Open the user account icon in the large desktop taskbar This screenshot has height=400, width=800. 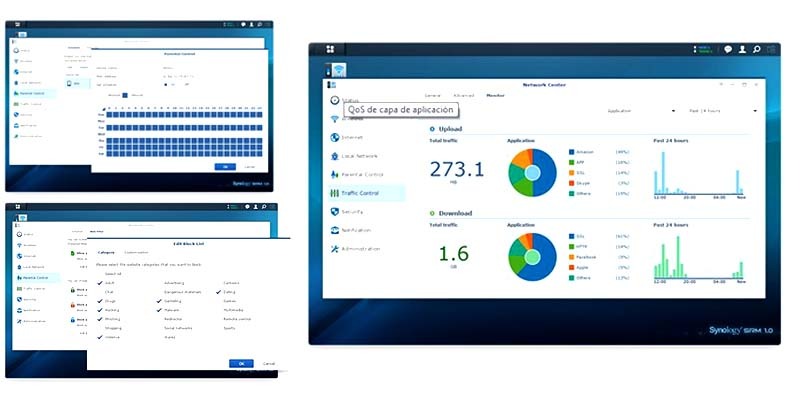(x=742, y=49)
